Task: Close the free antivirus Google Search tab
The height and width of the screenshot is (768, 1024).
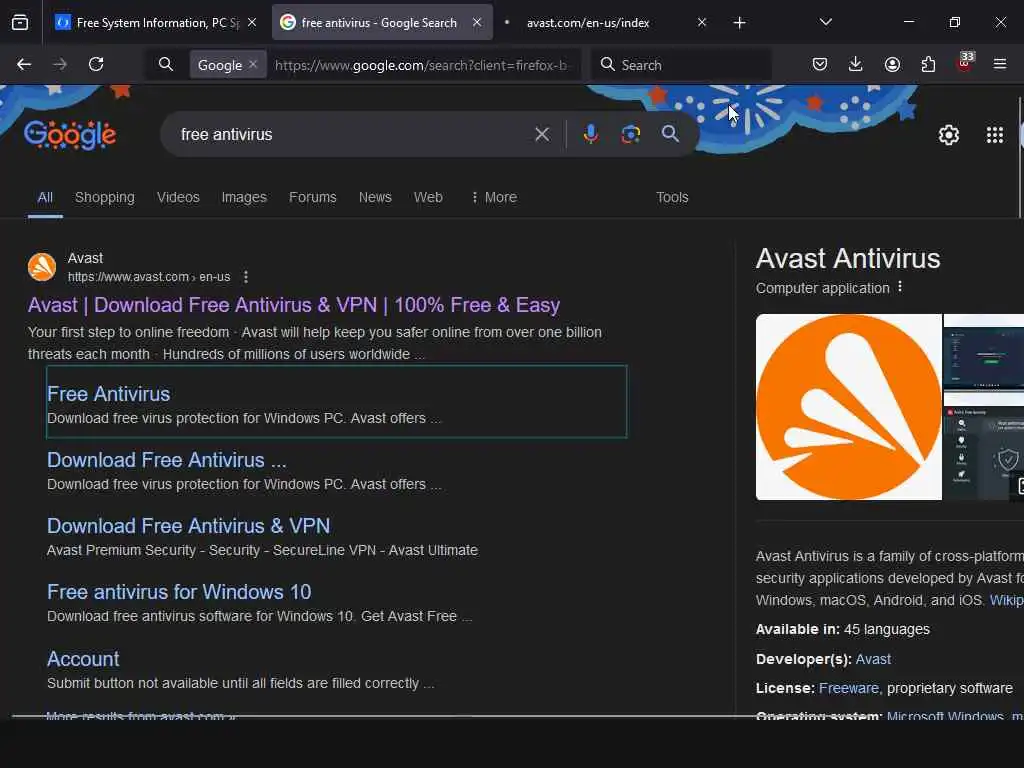Action: click(x=477, y=22)
